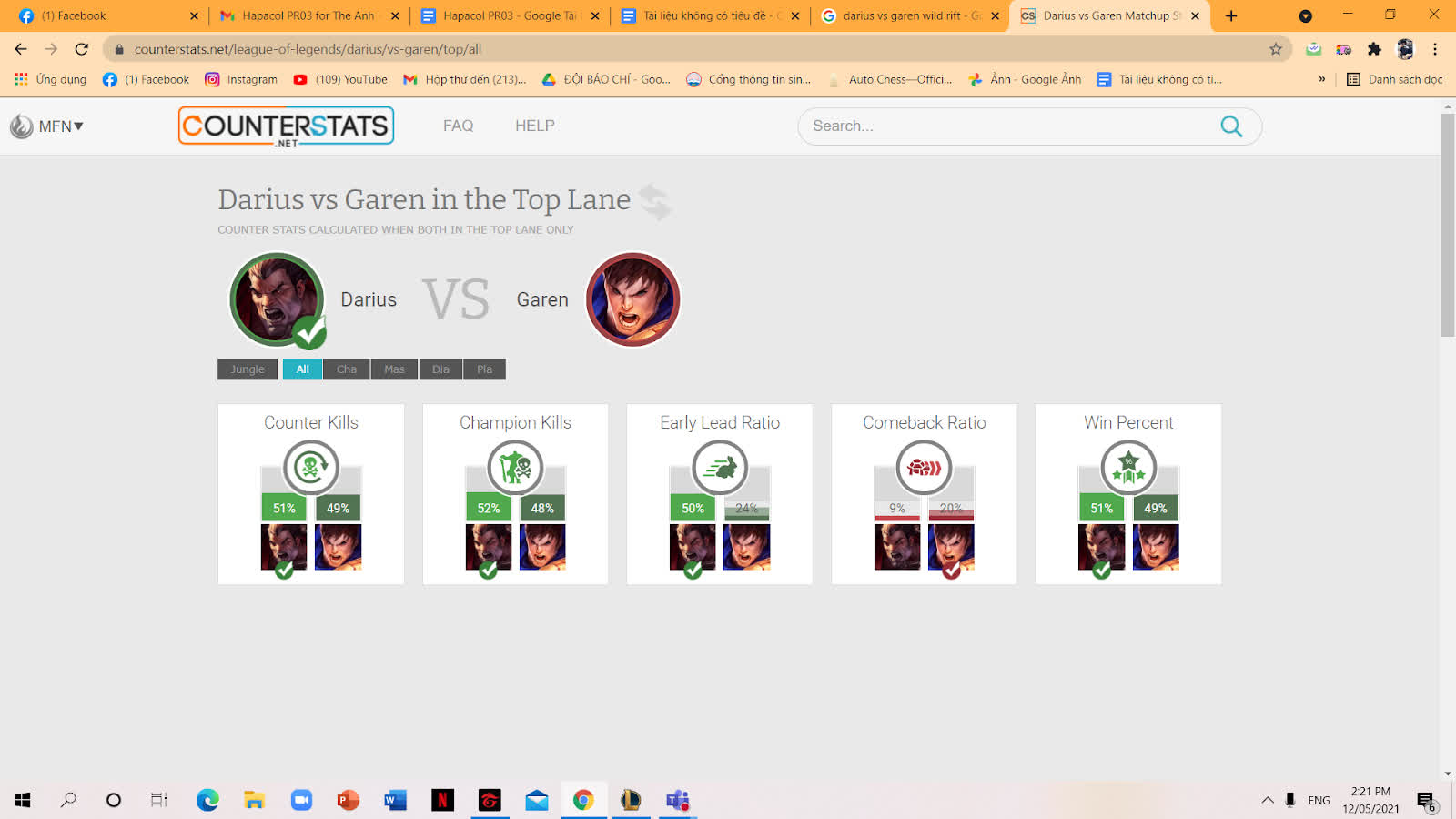This screenshot has height=819, width=1456.
Task: Select the Dia rank filter
Action: [x=440, y=369]
